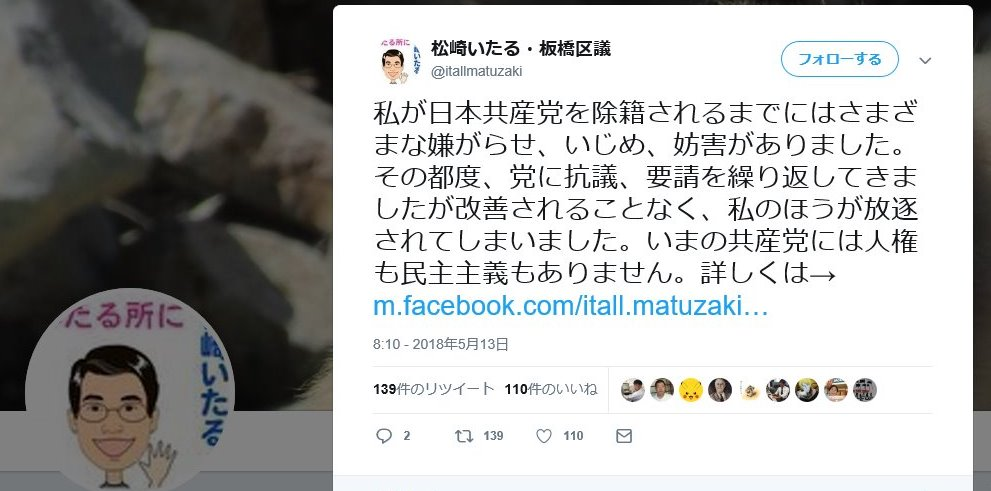Send tweet via envelope message icon
The width and height of the screenshot is (991, 491).
pyautogui.click(x=624, y=436)
